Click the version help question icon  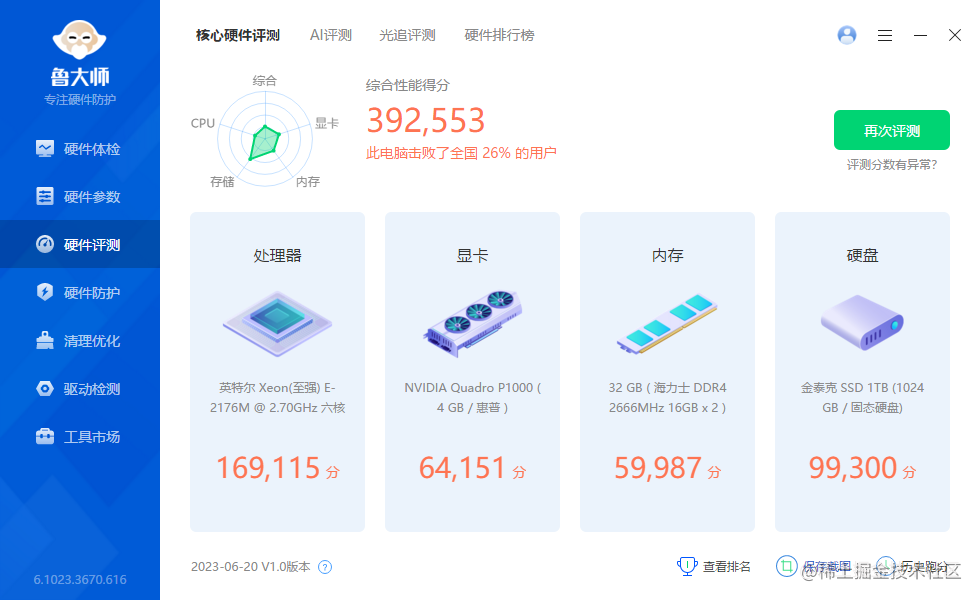tap(325, 567)
